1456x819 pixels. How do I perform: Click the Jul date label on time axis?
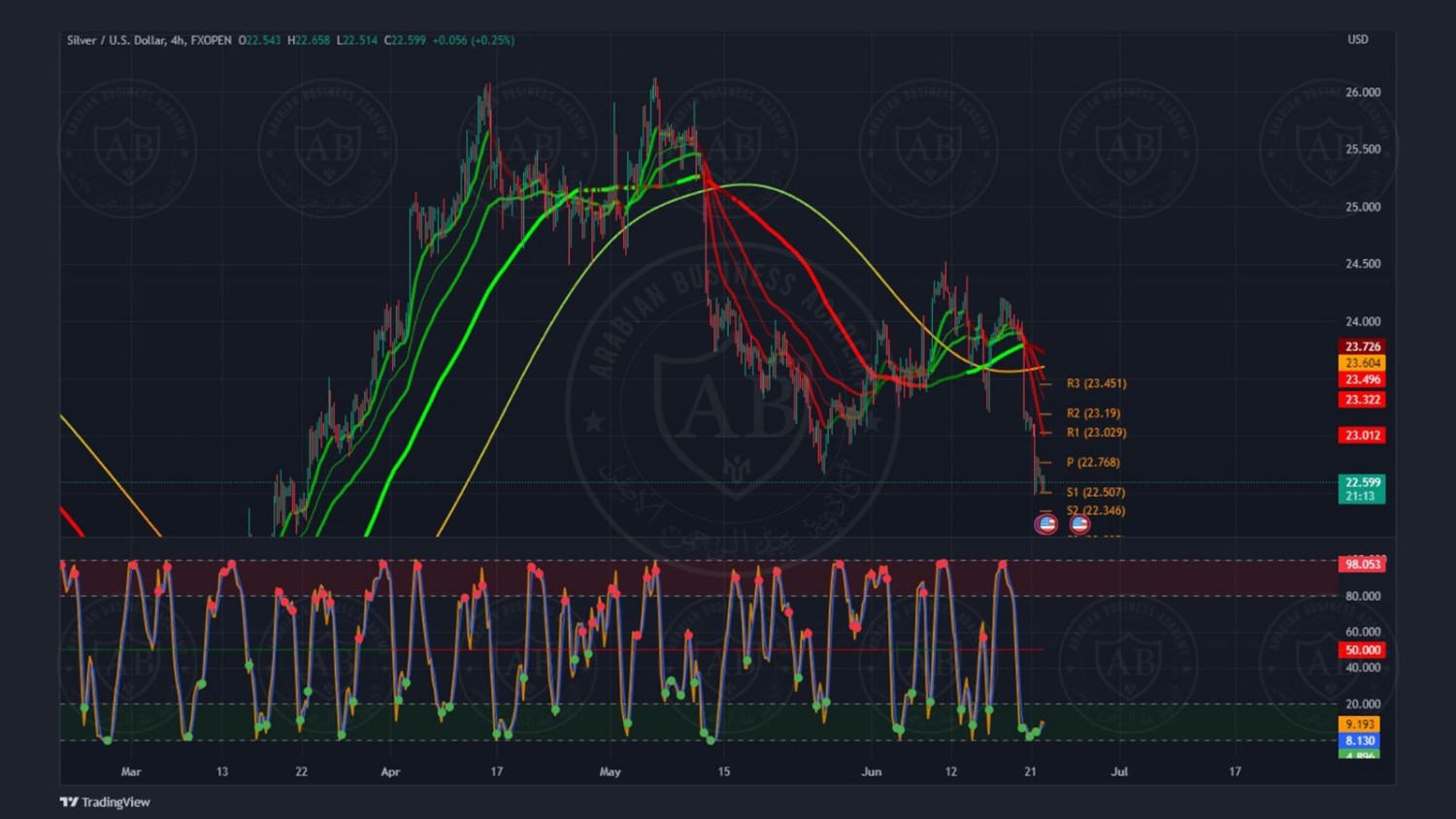pos(1119,771)
